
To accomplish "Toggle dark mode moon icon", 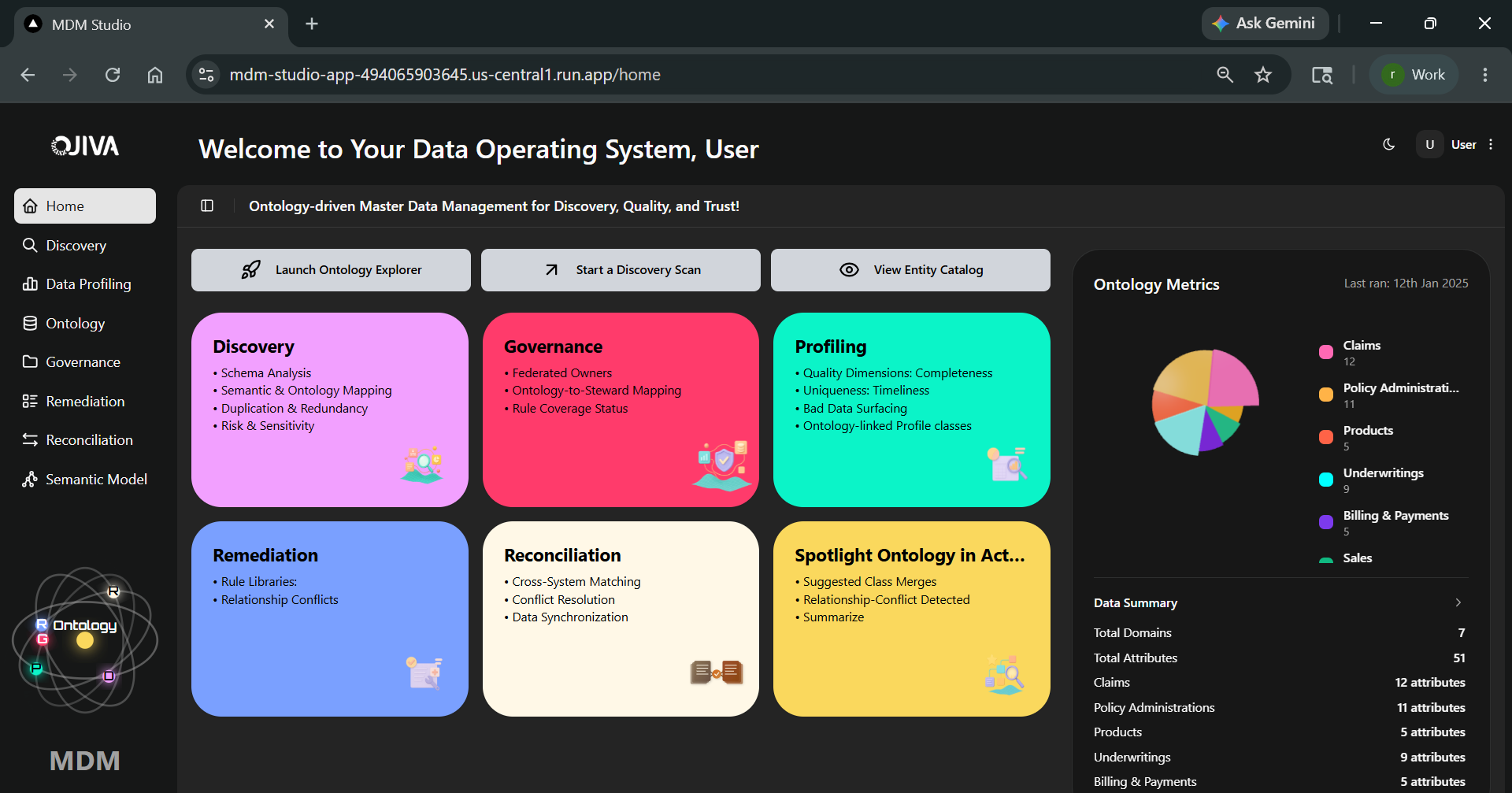I will (1389, 144).
